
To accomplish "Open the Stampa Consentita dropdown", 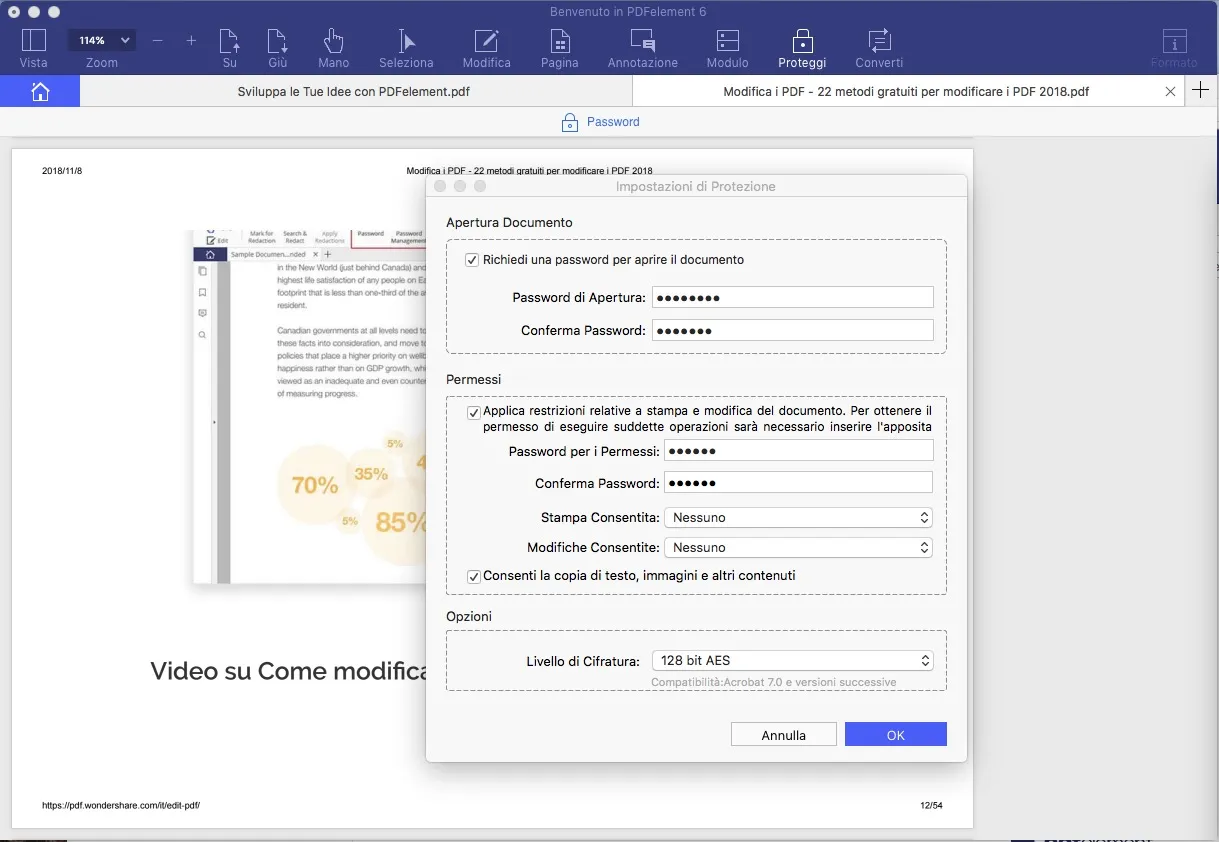I will [797, 517].
